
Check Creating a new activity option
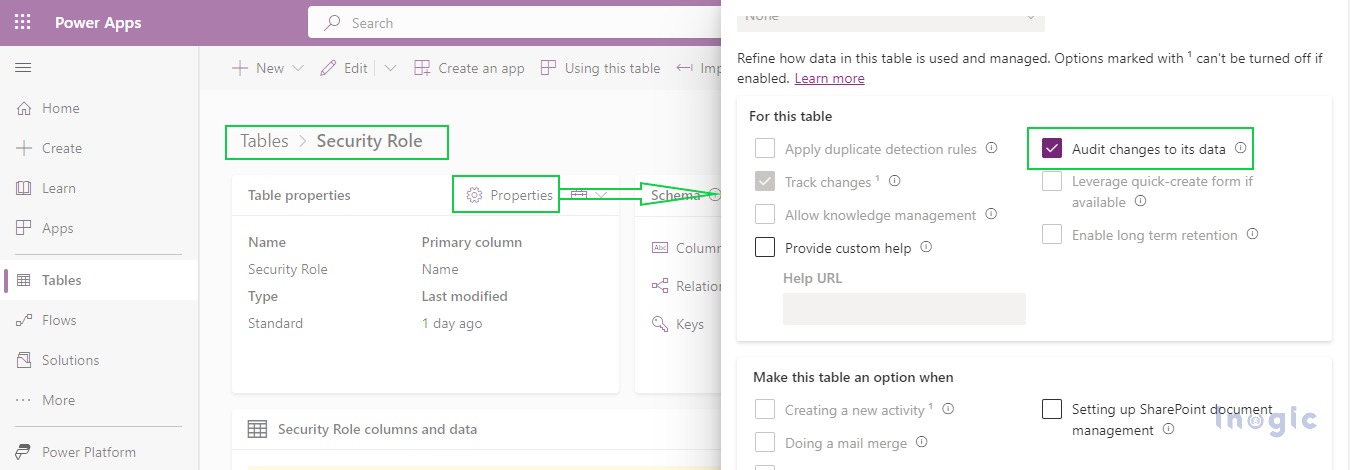click(765, 409)
